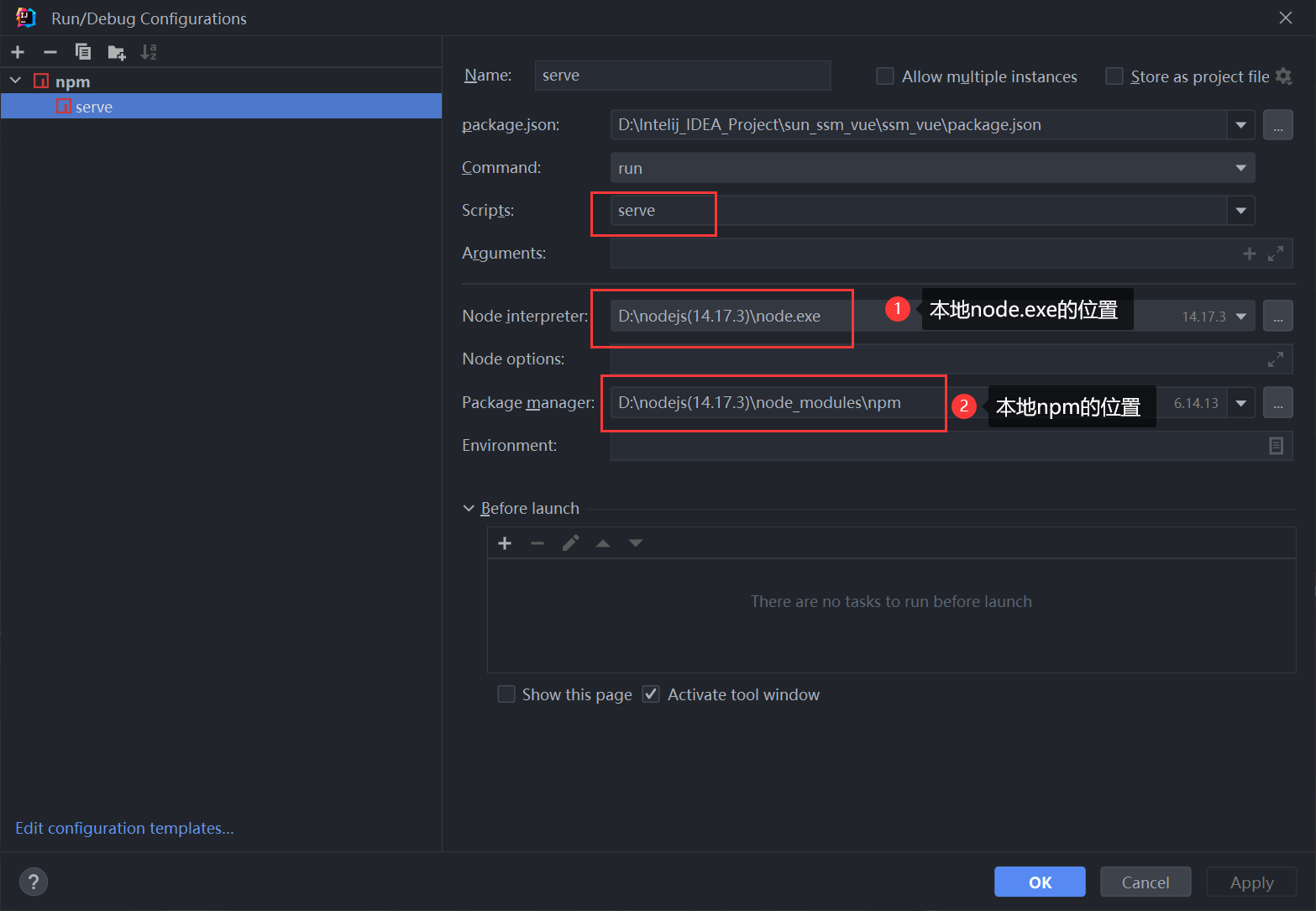Open the Scripts dropdown arrow
The width and height of the screenshot is (1316, 911).
[x=1240, y=211]
